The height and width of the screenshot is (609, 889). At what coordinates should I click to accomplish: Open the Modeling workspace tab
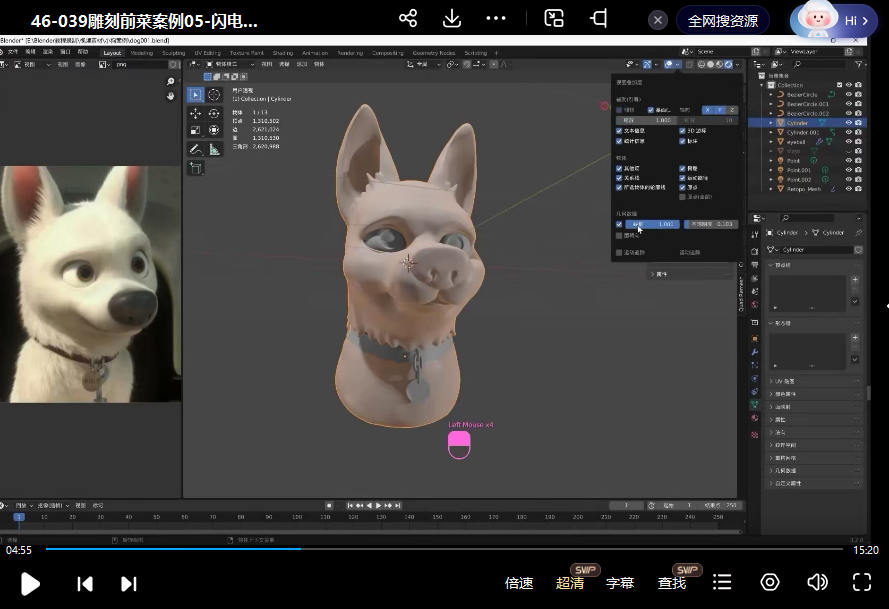click(x=142, y=53)
